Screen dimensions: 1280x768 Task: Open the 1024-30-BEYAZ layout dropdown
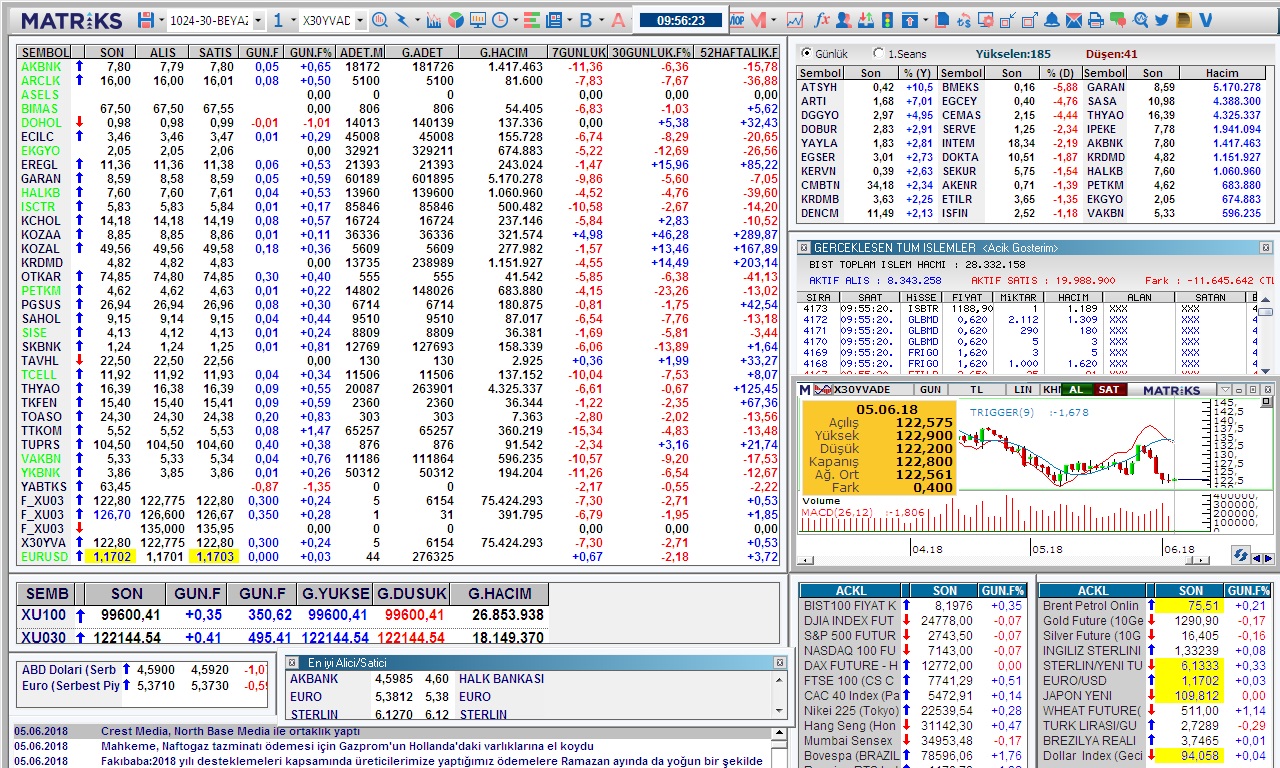[x=258, y=20]
